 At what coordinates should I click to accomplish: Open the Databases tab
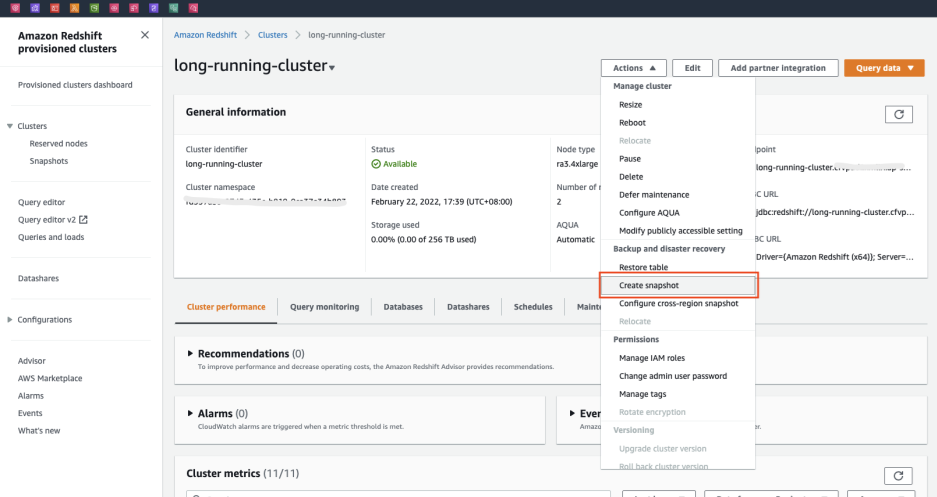coord(403,307)
